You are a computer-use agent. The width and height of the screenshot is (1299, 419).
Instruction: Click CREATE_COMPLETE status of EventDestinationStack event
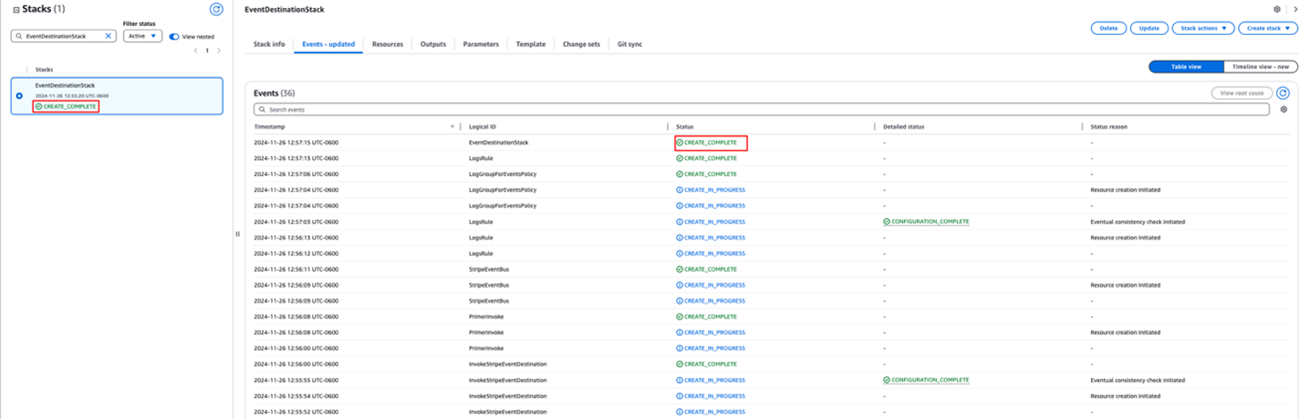[706, 142]
